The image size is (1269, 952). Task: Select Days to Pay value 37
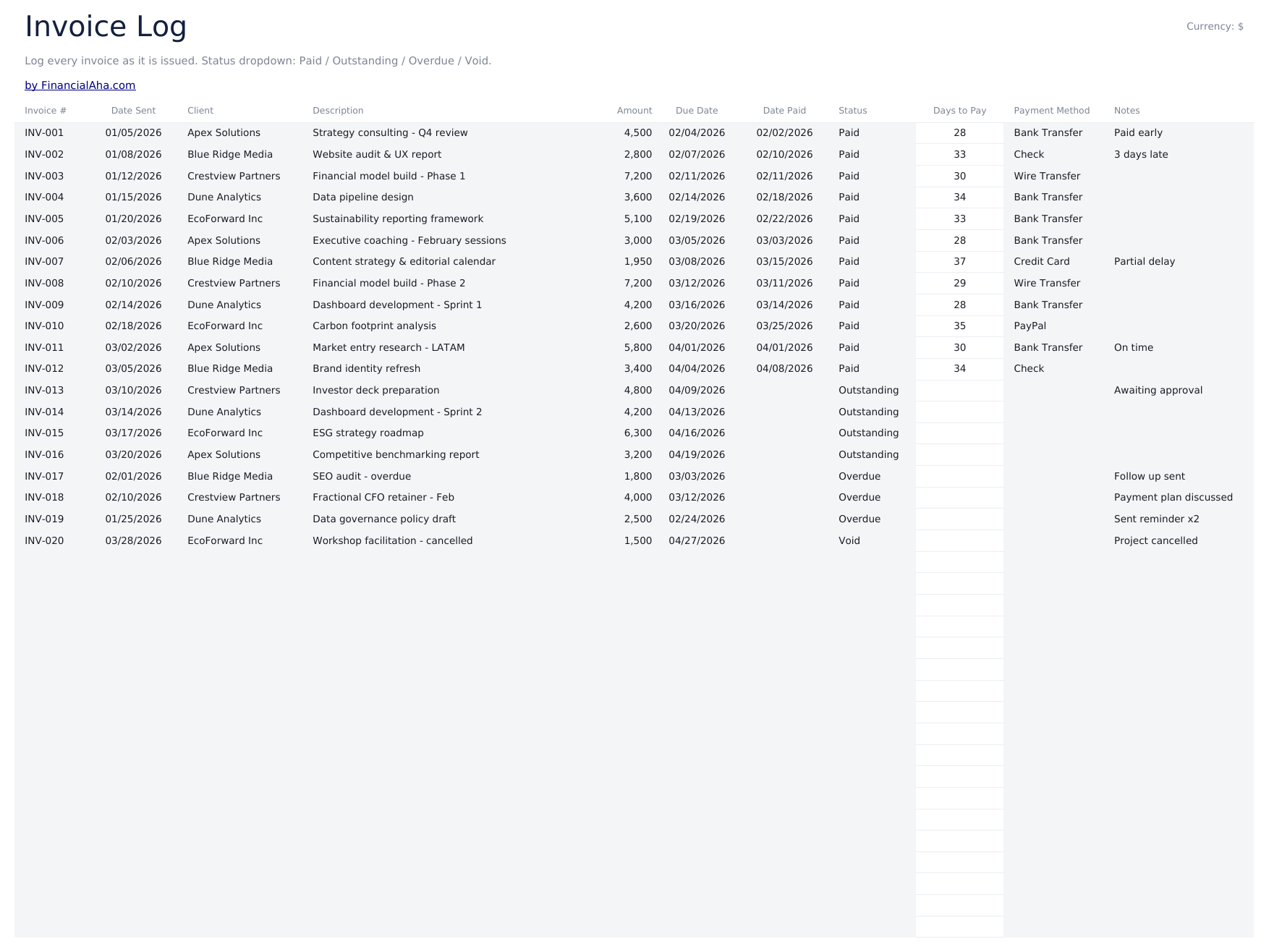pos(959,262)
